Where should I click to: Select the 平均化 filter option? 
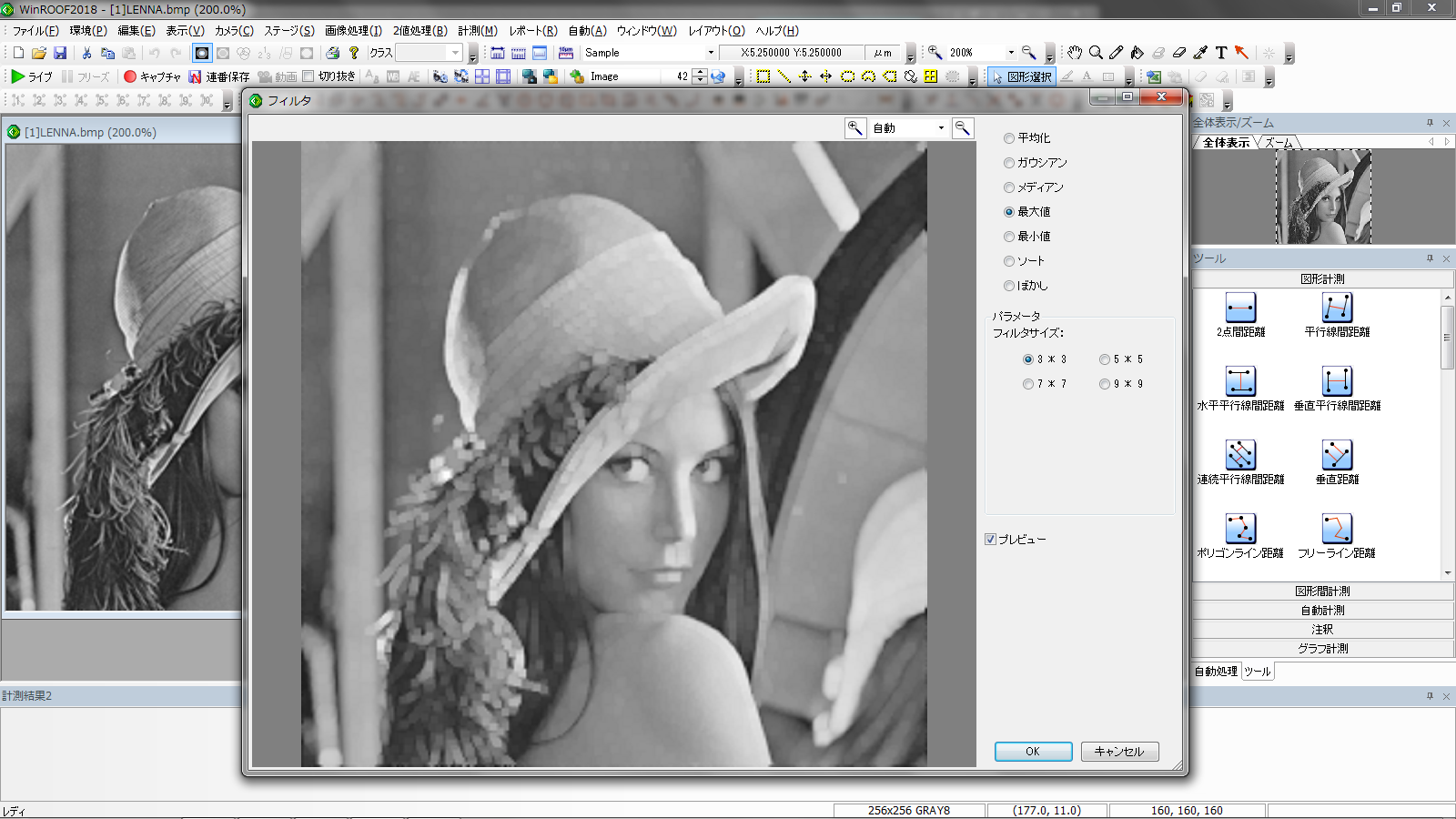point(1026,138)
